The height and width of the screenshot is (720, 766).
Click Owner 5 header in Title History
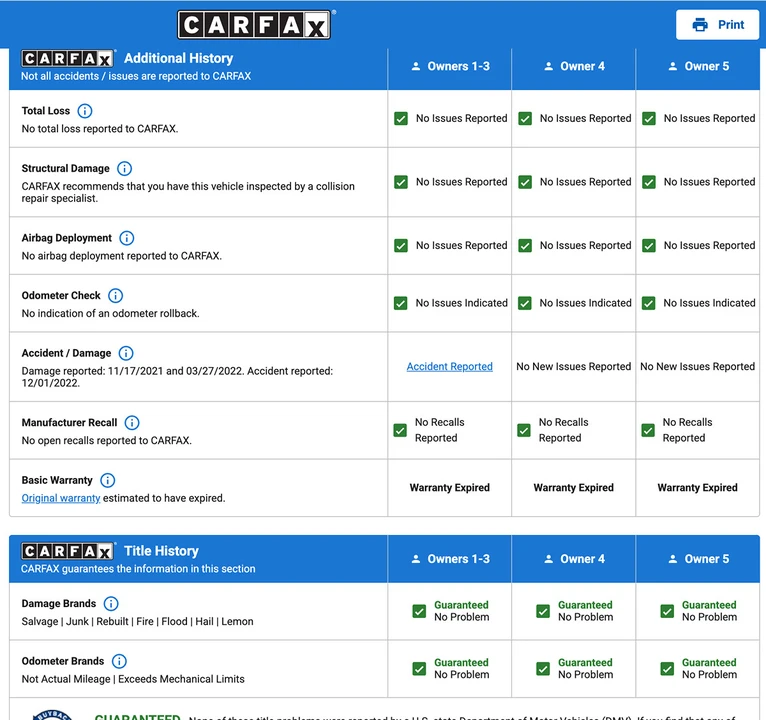[x=698, y=559]
